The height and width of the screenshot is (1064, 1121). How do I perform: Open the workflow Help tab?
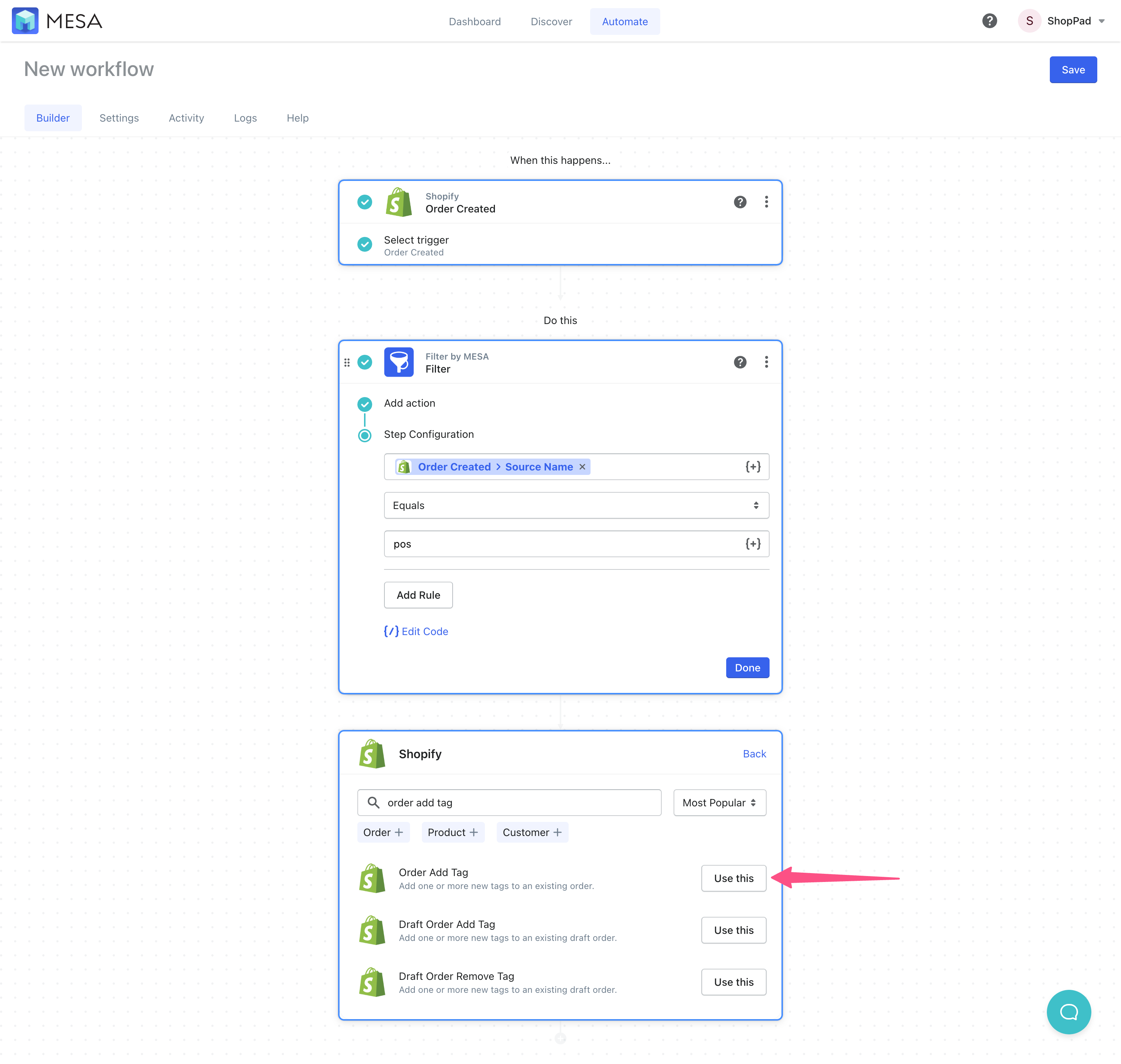pyautogui.click(x=297, y=118)
